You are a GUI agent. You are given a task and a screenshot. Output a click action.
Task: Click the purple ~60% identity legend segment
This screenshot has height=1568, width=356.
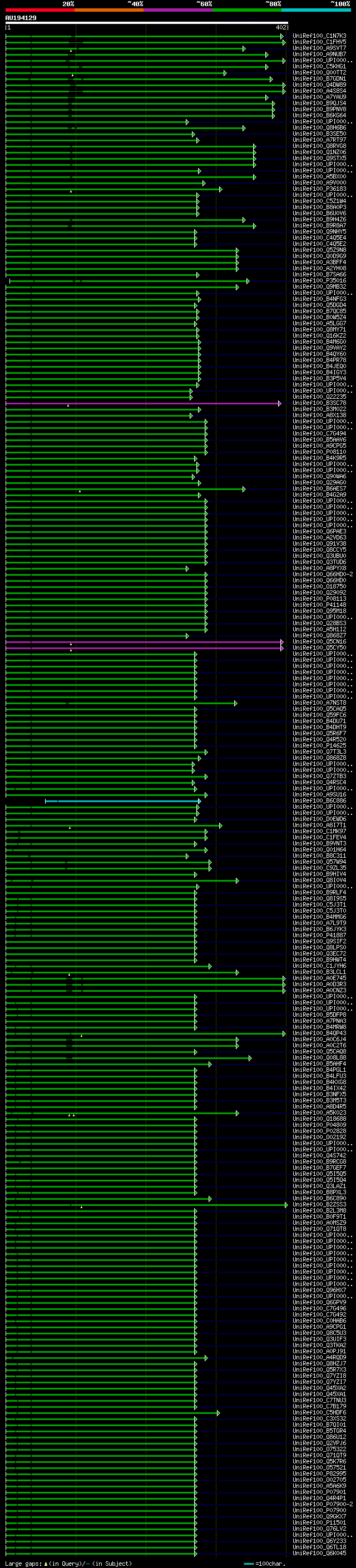[179, 11]
